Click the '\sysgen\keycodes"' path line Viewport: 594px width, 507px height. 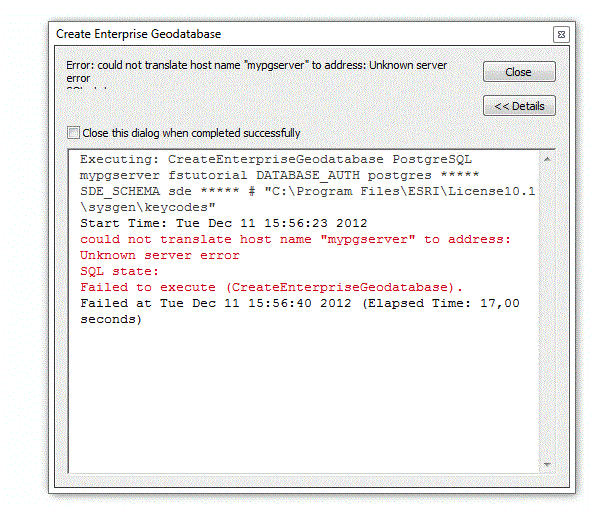click(x=148, y=207)
